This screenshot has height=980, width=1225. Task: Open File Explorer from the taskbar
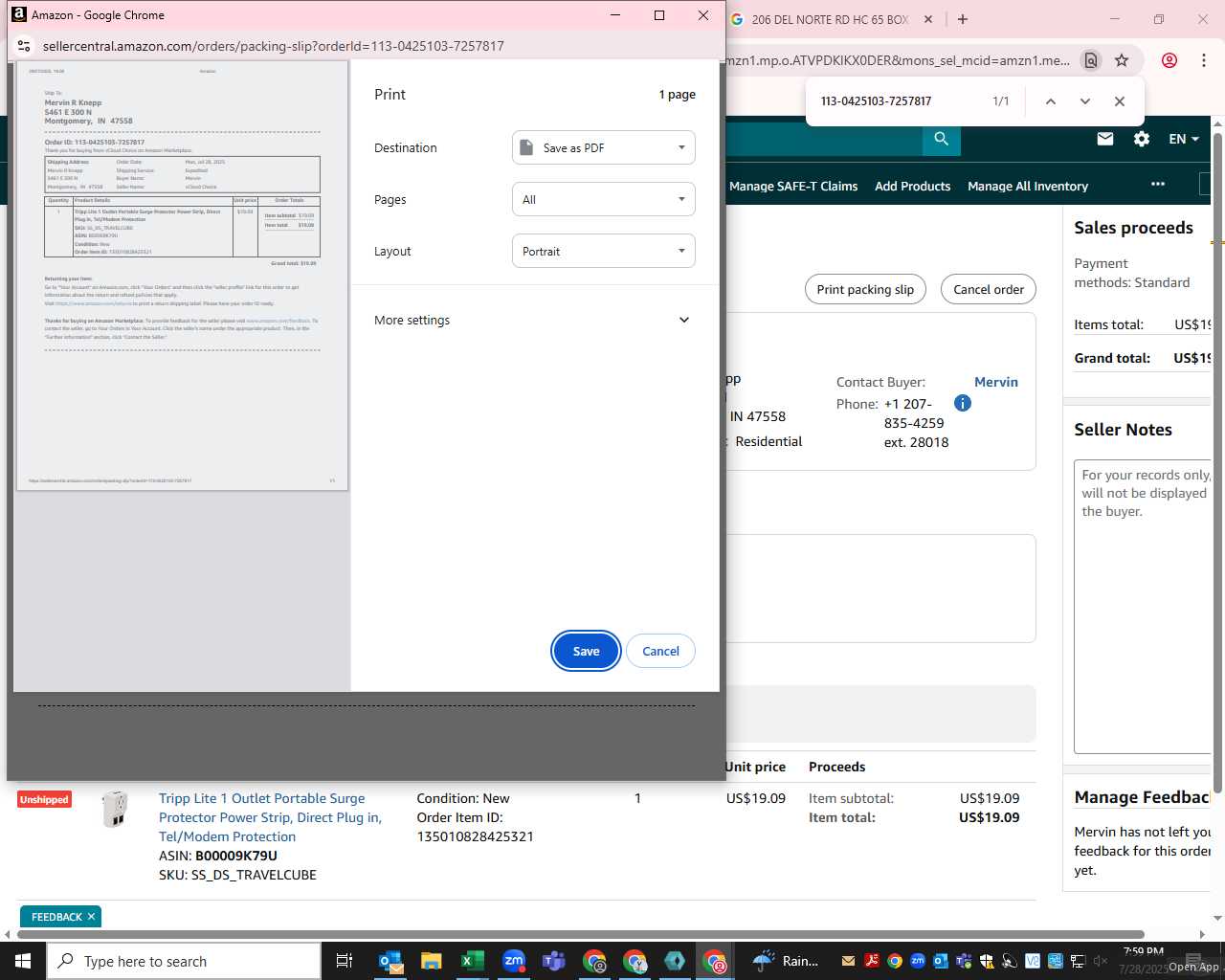[x=432, y=961]
